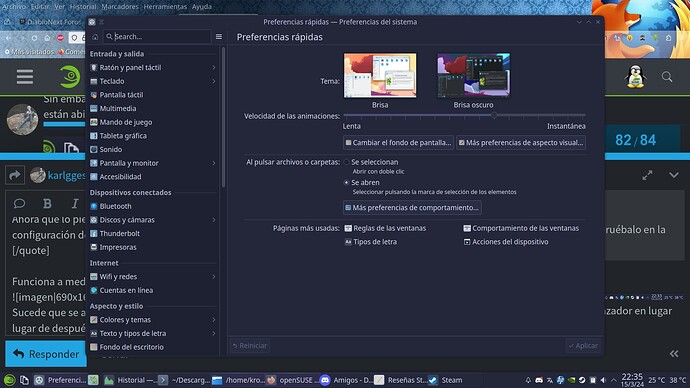Viewport: 690px width, 388px height.
Task: Adjust the animation speed slider handle
Action: click(x=494, y=115)
